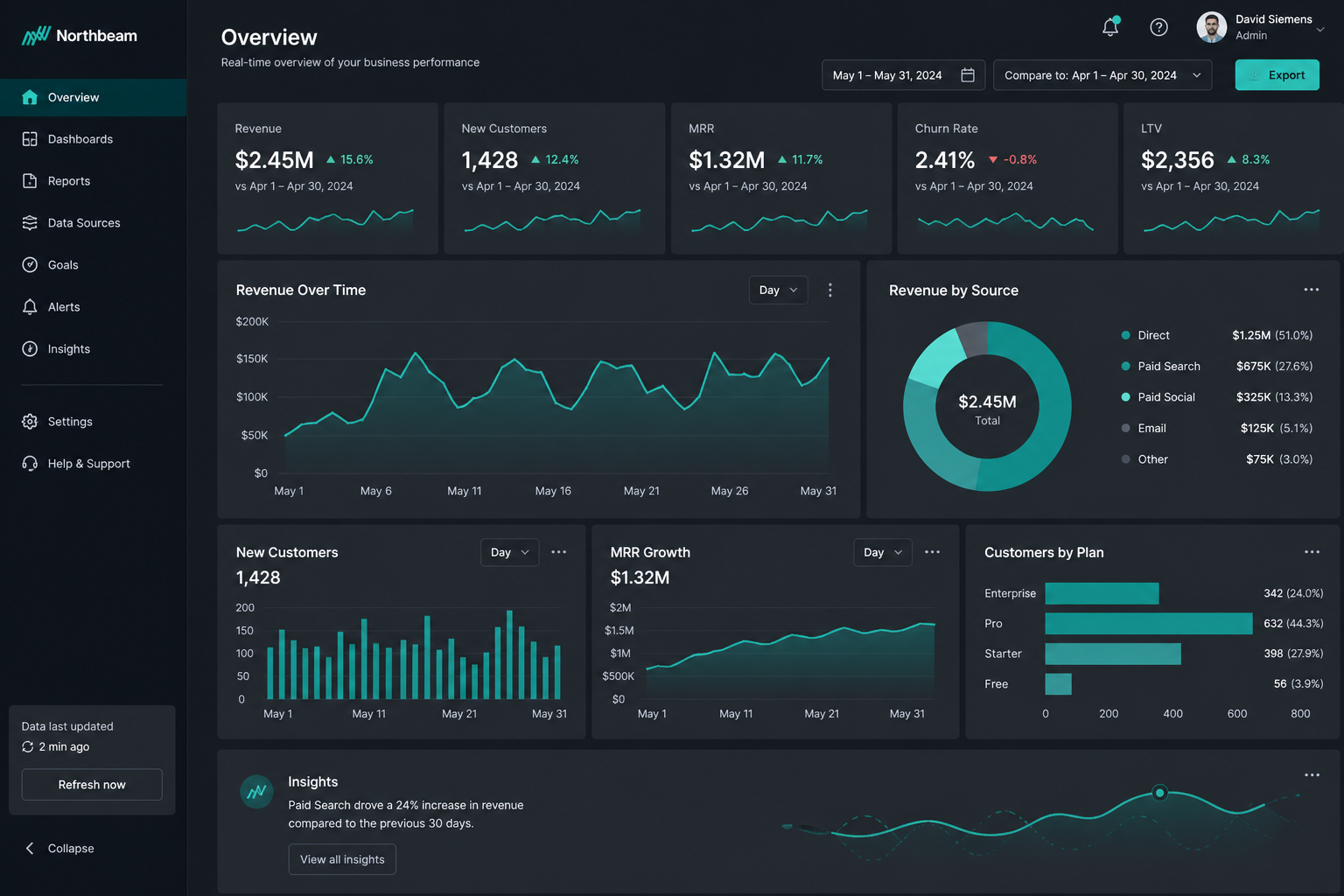
Task: Click the New Customers card 12.4% change
Action: point(555,160)
